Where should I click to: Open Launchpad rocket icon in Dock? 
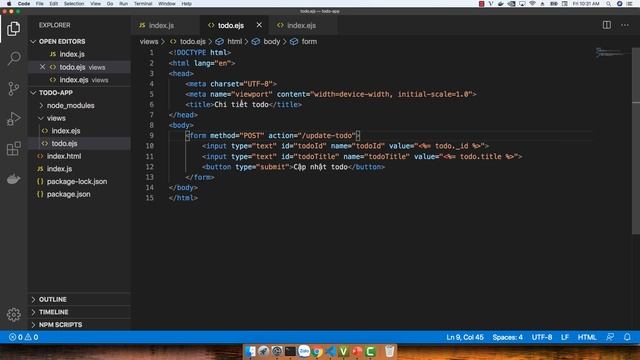(264, 351)
